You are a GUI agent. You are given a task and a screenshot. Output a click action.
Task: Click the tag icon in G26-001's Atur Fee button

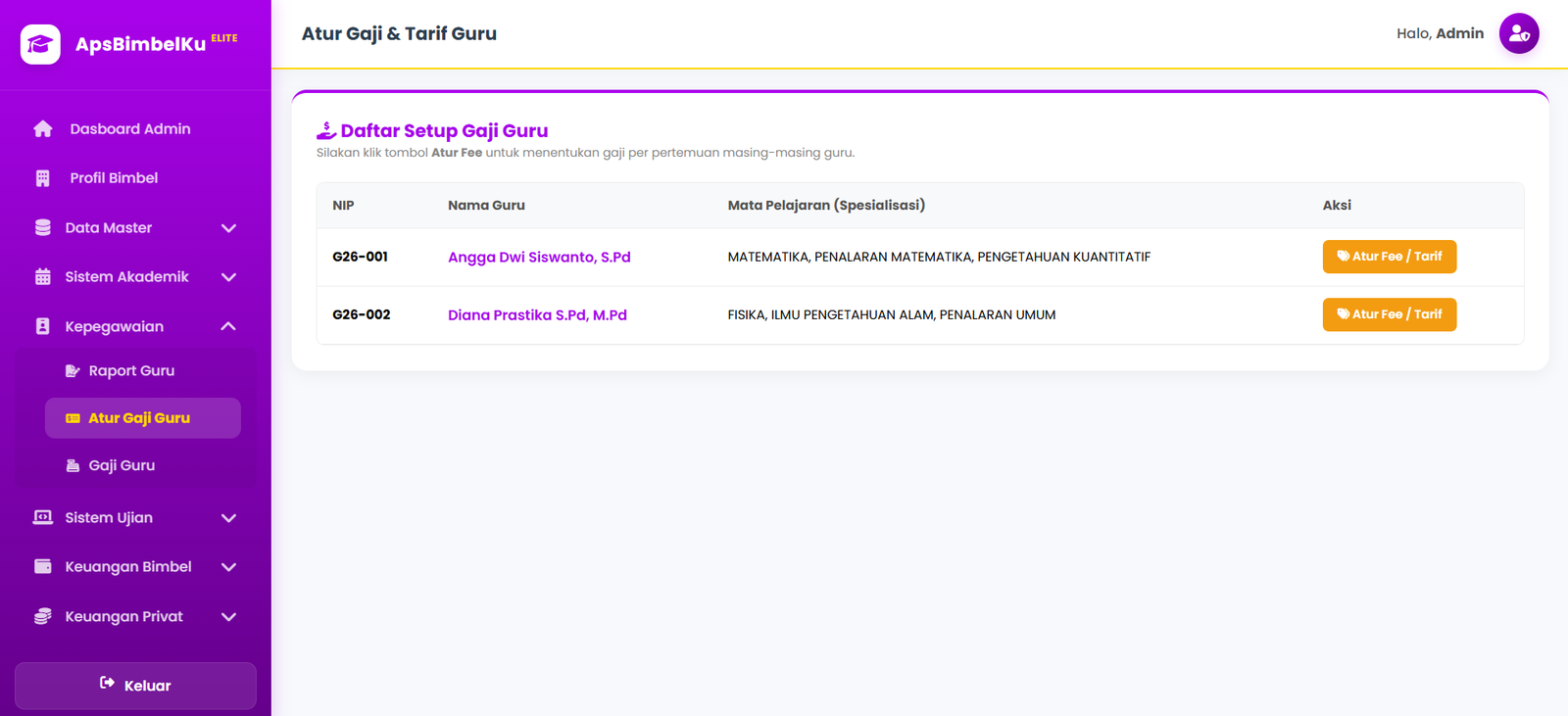1344,256
